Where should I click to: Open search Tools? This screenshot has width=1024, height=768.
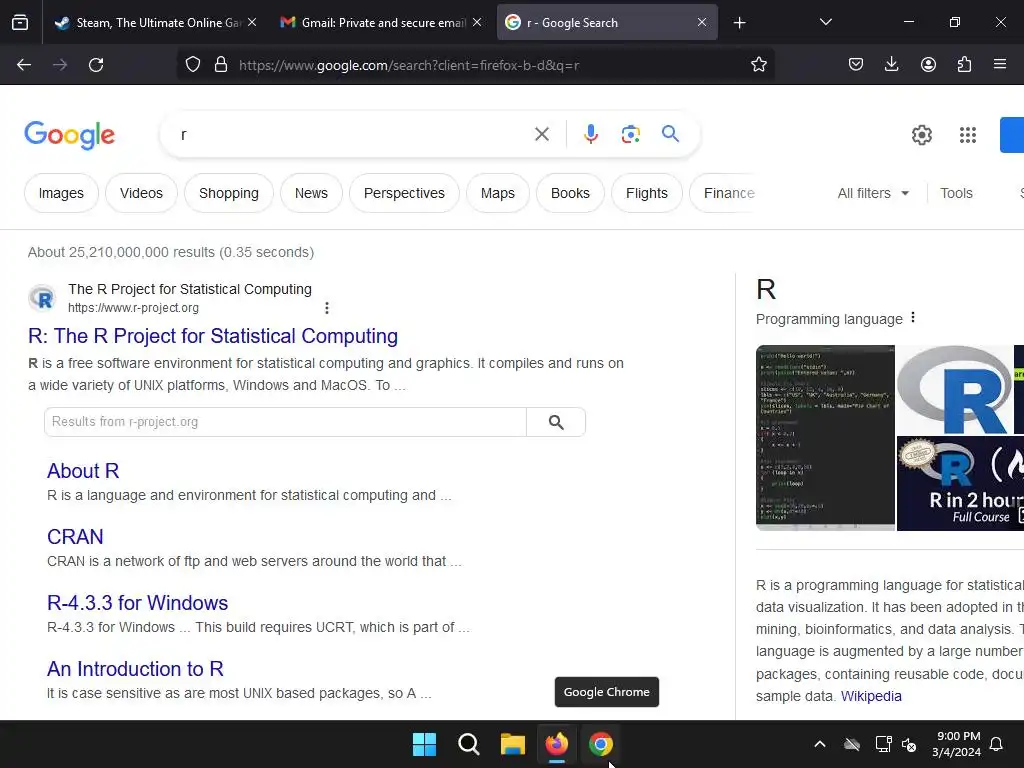(956, 193)
